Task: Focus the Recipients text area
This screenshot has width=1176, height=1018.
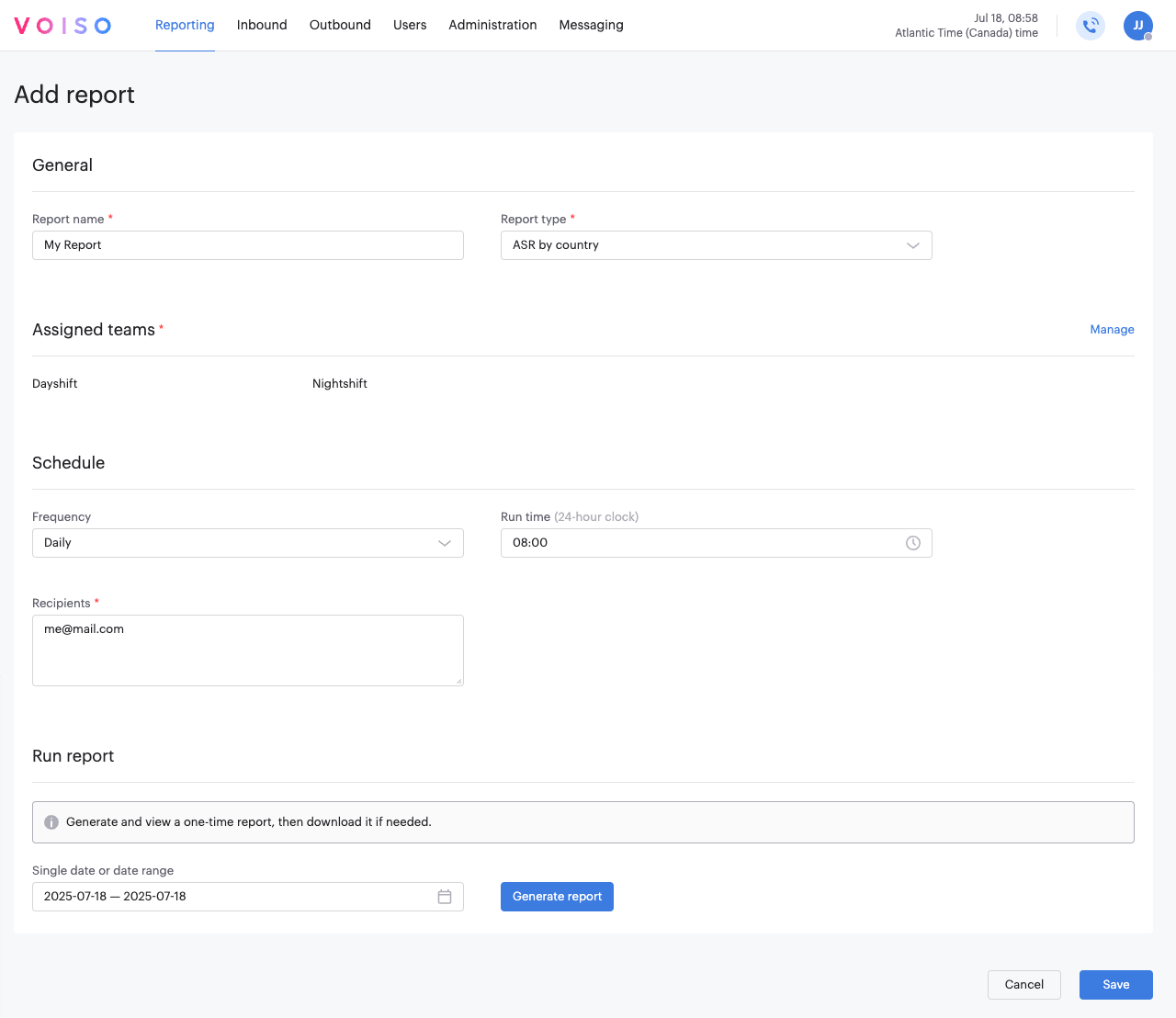Action: tap(248, 650)
